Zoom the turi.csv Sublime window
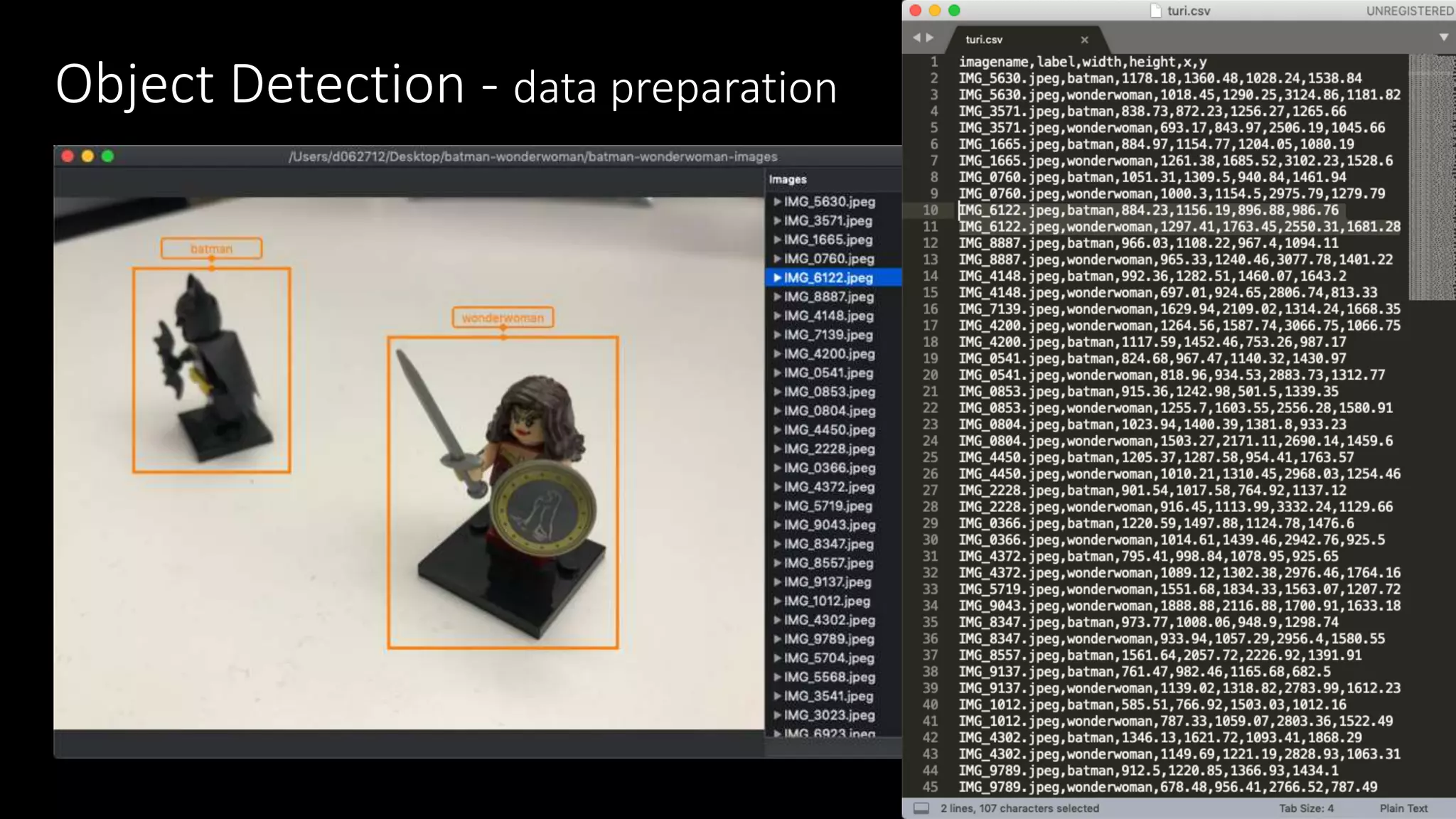The width and height of the screenshot is (1456, 819). [x=954, y=11]
